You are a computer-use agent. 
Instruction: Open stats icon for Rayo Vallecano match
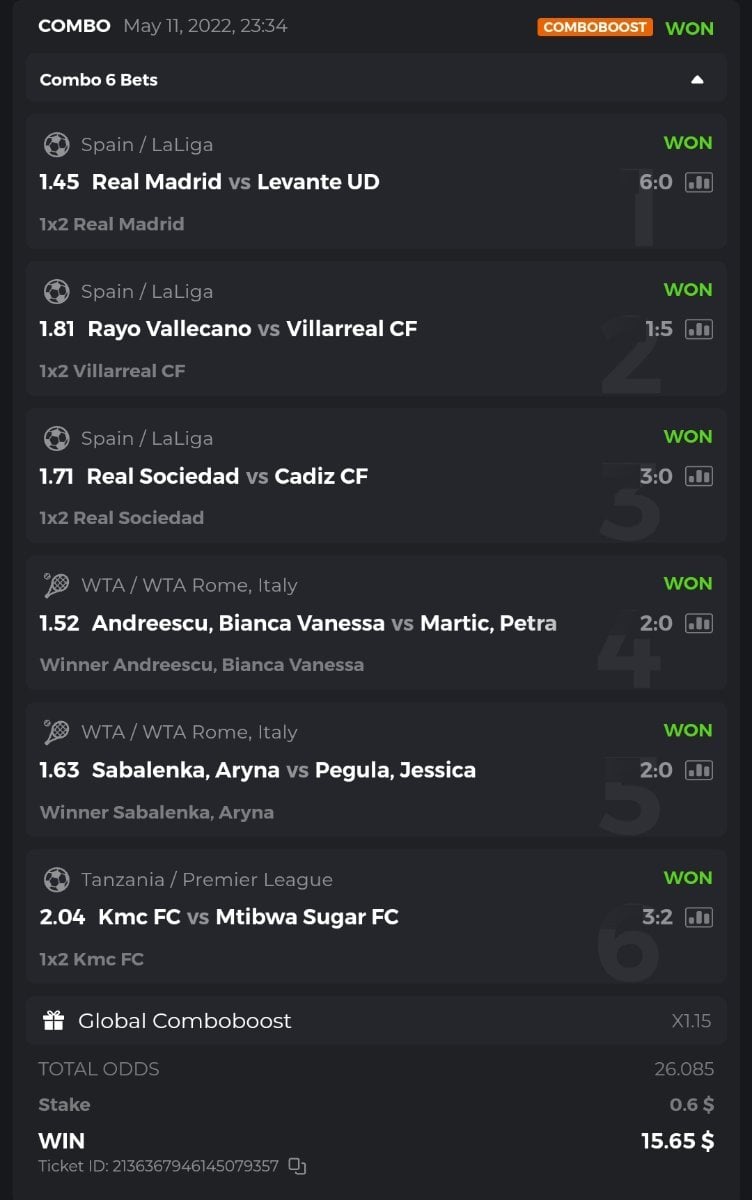[698, 329]
